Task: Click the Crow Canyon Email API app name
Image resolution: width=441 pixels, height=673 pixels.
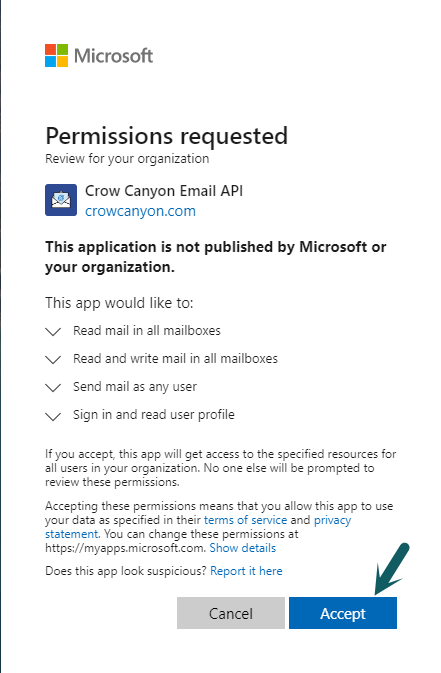Action: coord(164,191)
